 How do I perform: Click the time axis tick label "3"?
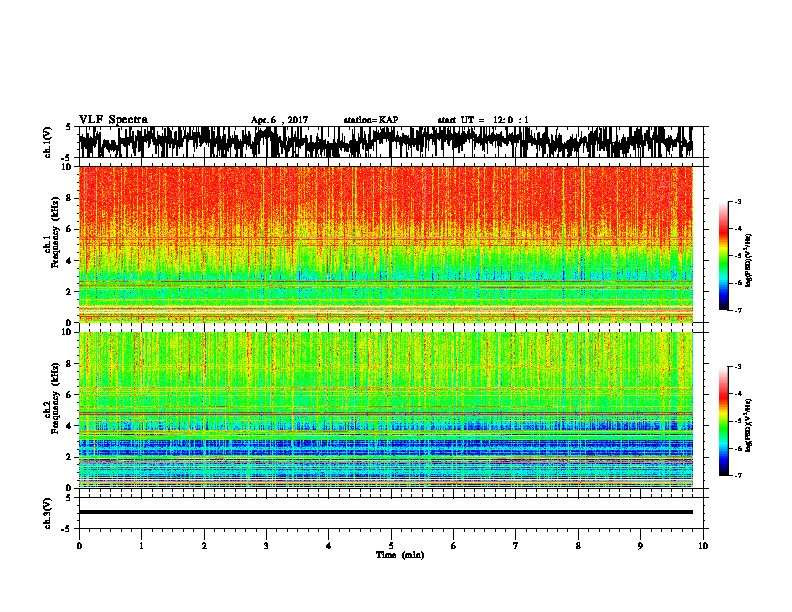(x=266, y=546)
